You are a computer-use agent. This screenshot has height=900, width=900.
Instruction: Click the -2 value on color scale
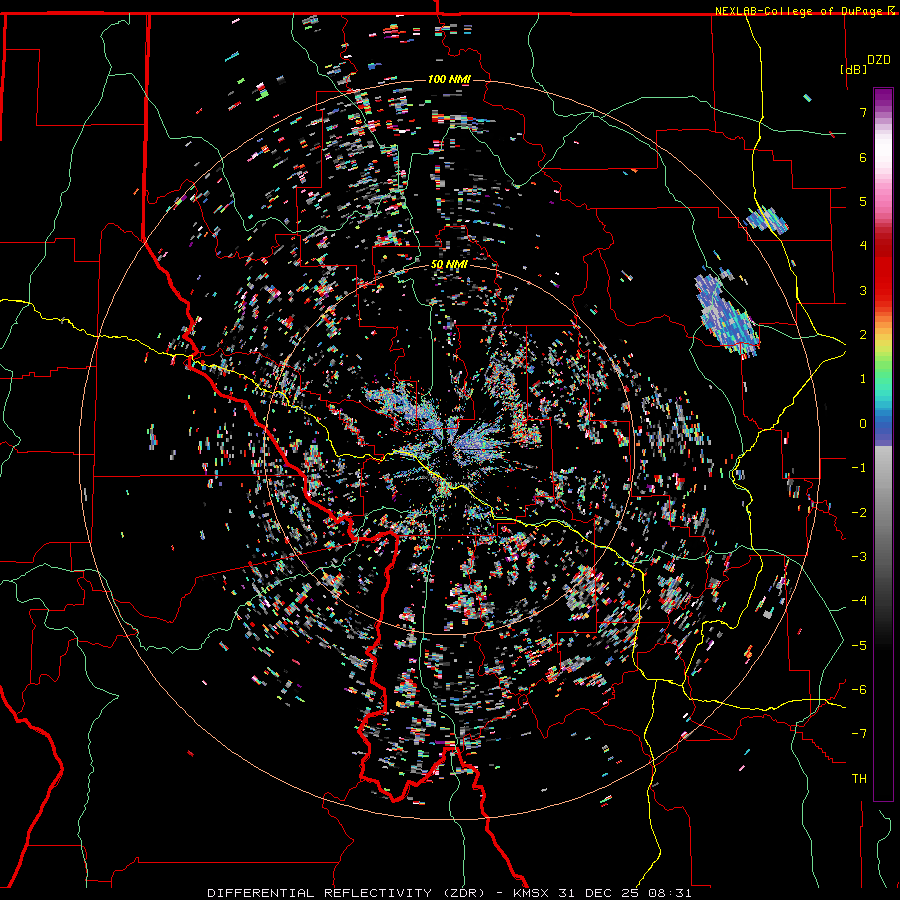pyautogui.click(x=859, y=513)
